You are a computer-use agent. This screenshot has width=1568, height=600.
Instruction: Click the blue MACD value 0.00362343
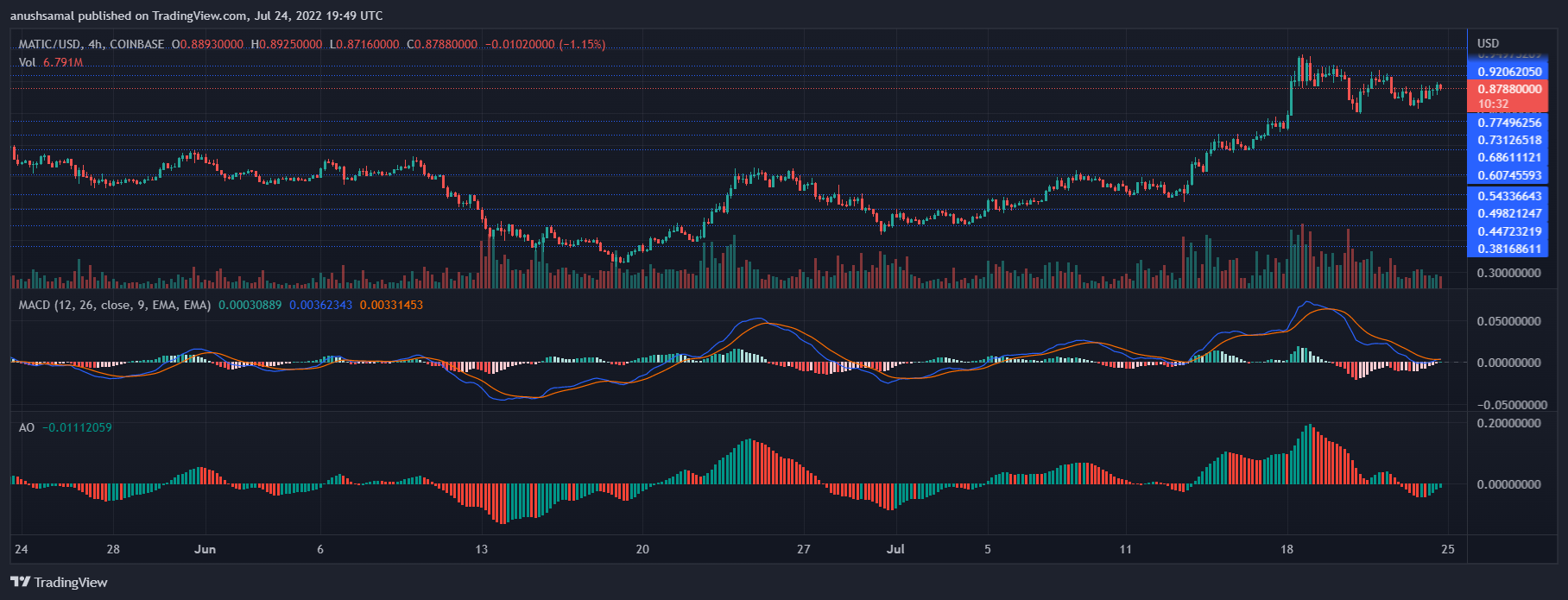(320, 305)
